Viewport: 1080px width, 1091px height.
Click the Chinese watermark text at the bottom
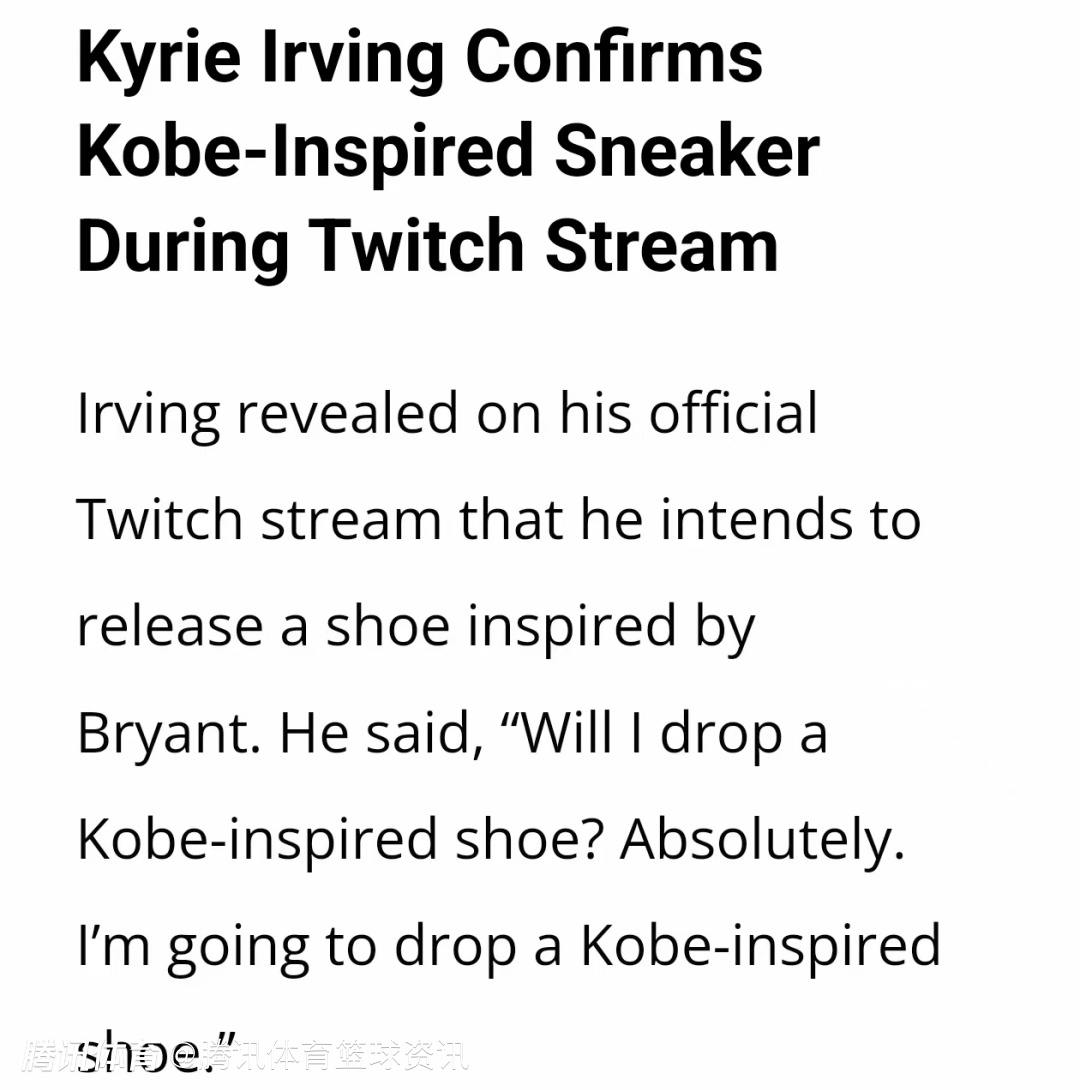[x=246, y=1056]
